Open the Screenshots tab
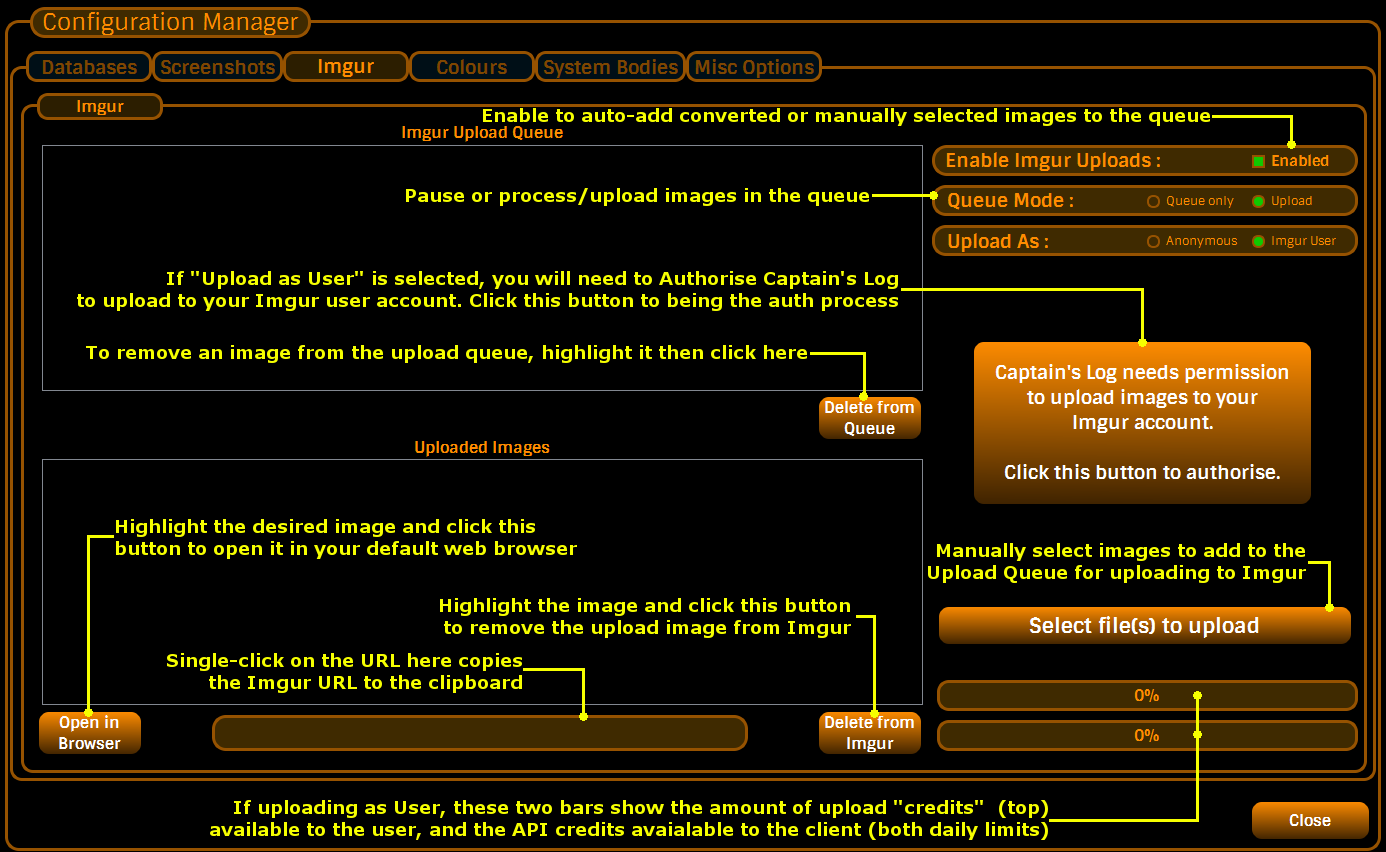This screenshot has width=1386, height=852. (217, 67)
